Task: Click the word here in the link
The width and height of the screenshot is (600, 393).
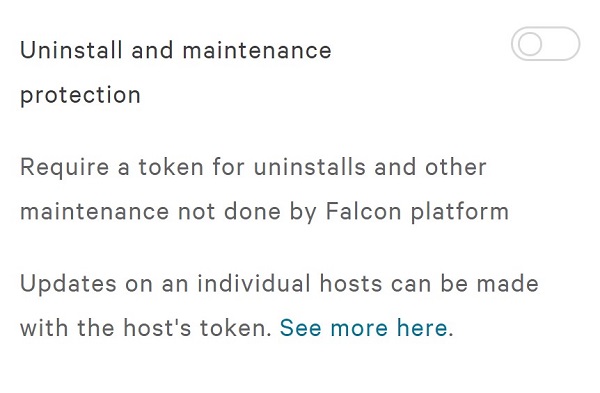Action: click(422, 328)
